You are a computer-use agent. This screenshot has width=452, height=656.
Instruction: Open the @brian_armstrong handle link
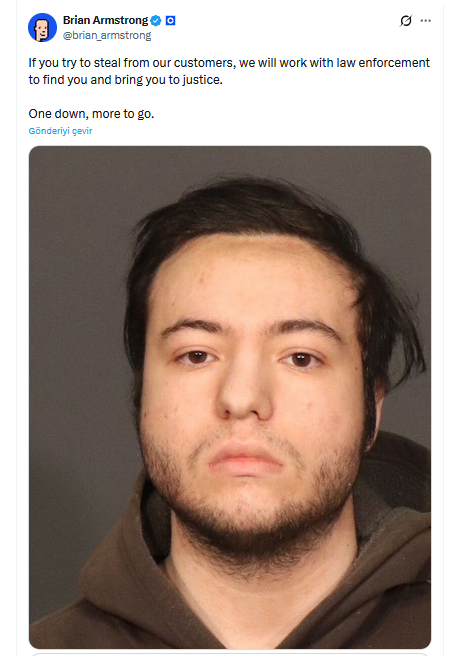(107, 36)
